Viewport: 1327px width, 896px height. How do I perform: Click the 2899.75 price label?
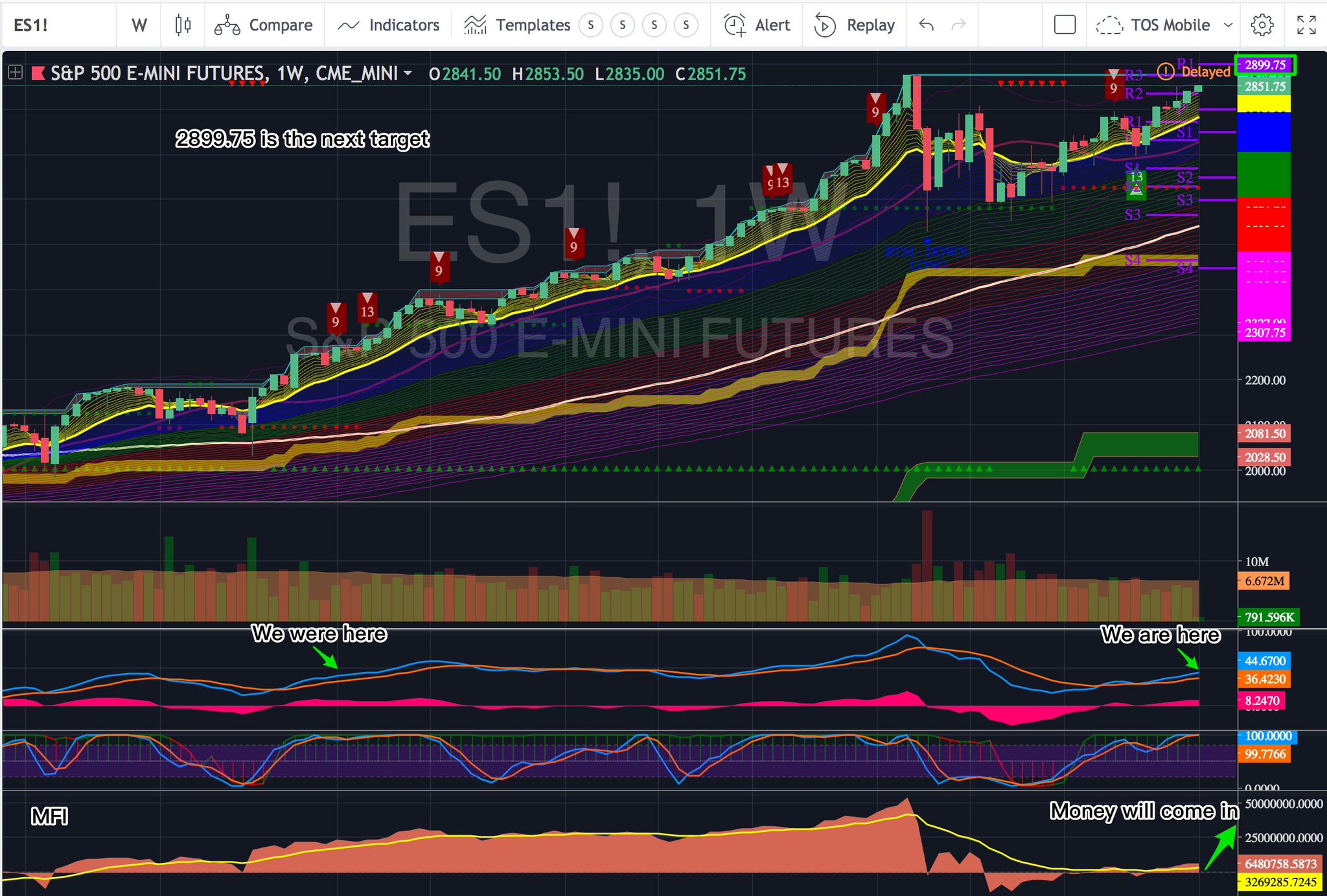point(1265,65)
